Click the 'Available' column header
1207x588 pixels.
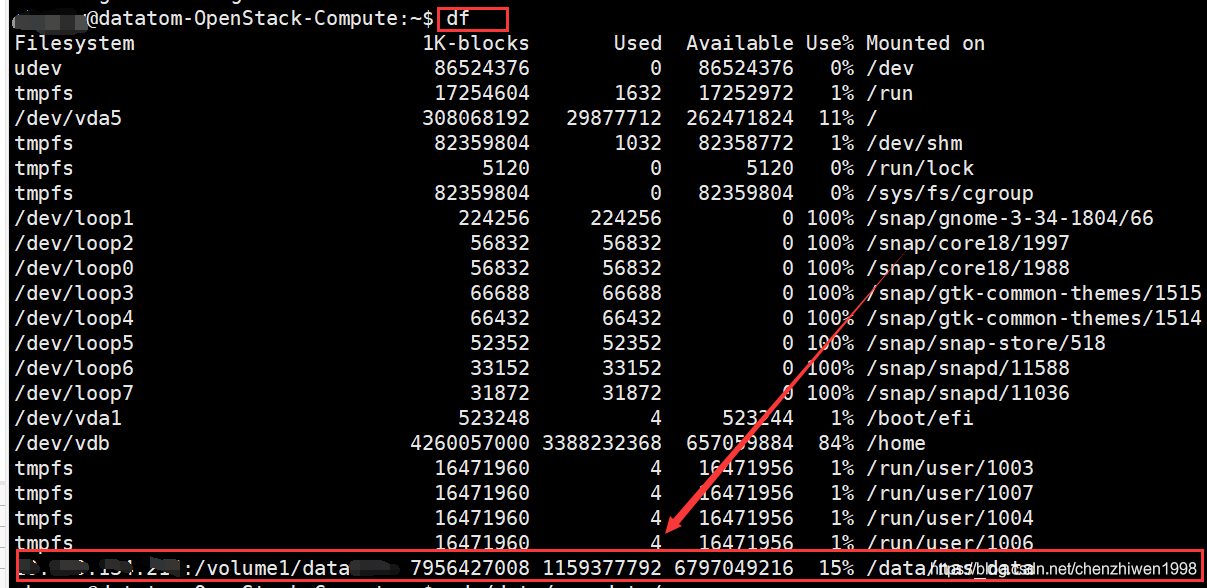[740, 43]
